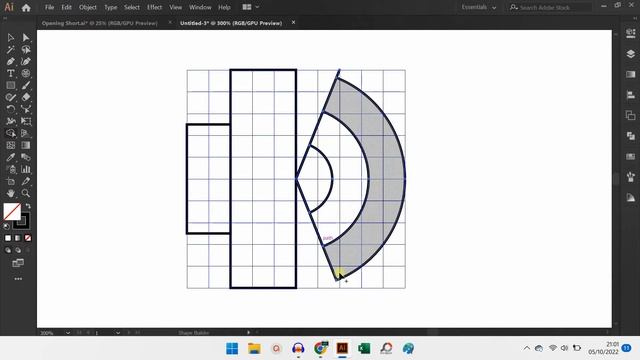Screen dimensions: 640x360
Task: Select the Symbol Sprayer tool
Action: pyautogui.click(x=11, y=169)
